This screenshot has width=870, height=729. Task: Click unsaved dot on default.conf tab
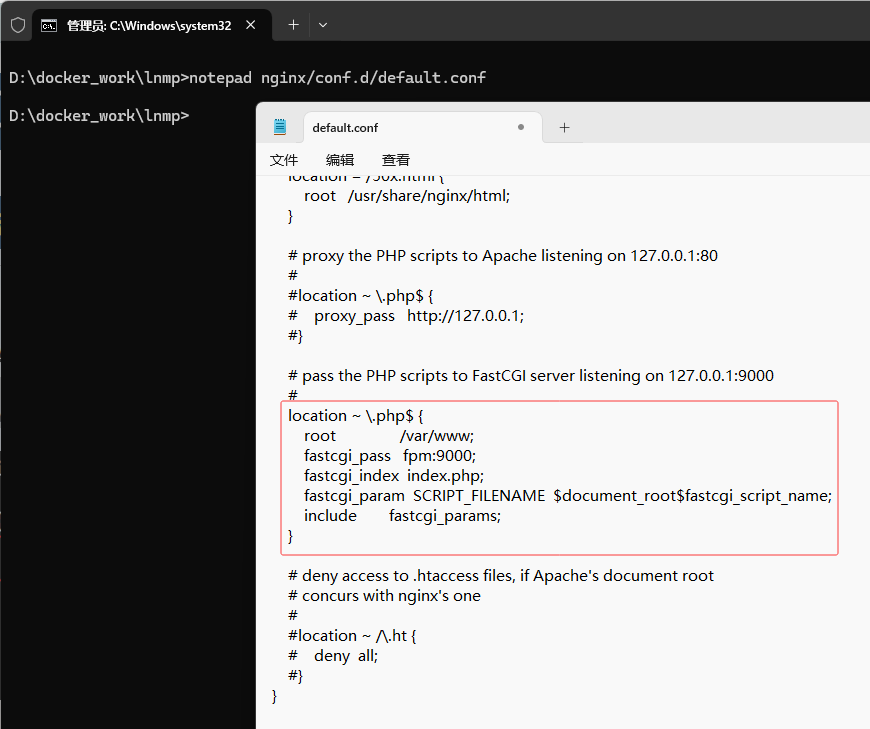click(520, 127)
